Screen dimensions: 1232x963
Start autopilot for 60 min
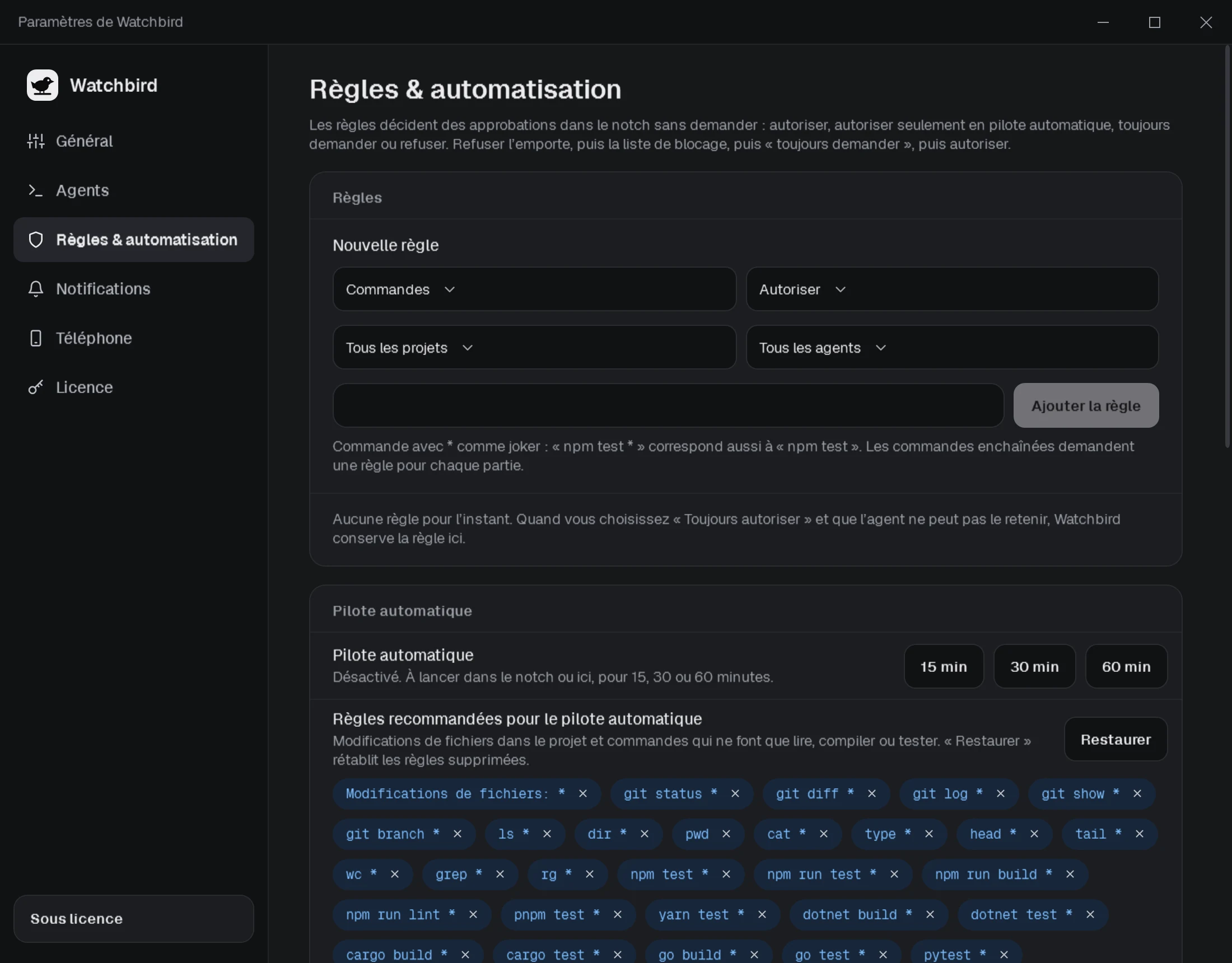coord(1126,667)
